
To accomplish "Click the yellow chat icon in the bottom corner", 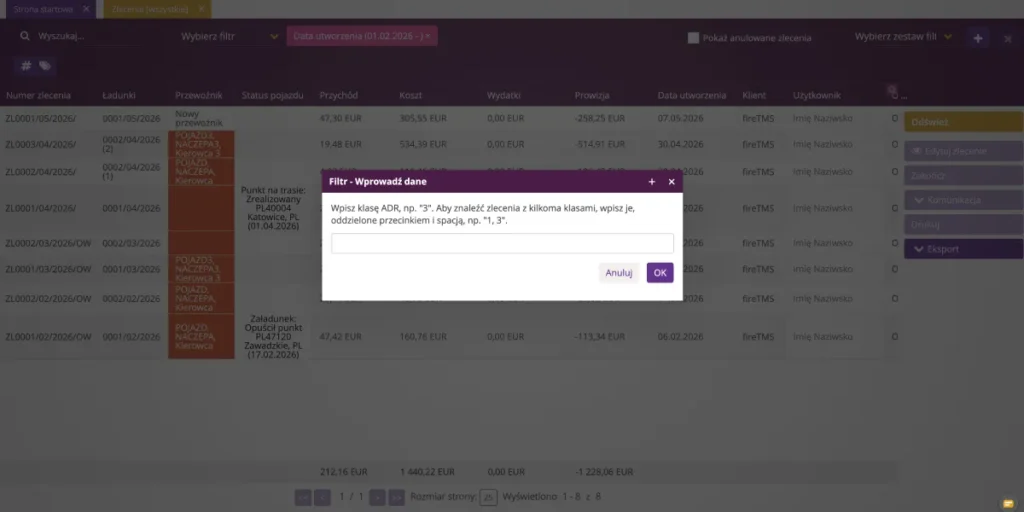I will (1008, 503).
